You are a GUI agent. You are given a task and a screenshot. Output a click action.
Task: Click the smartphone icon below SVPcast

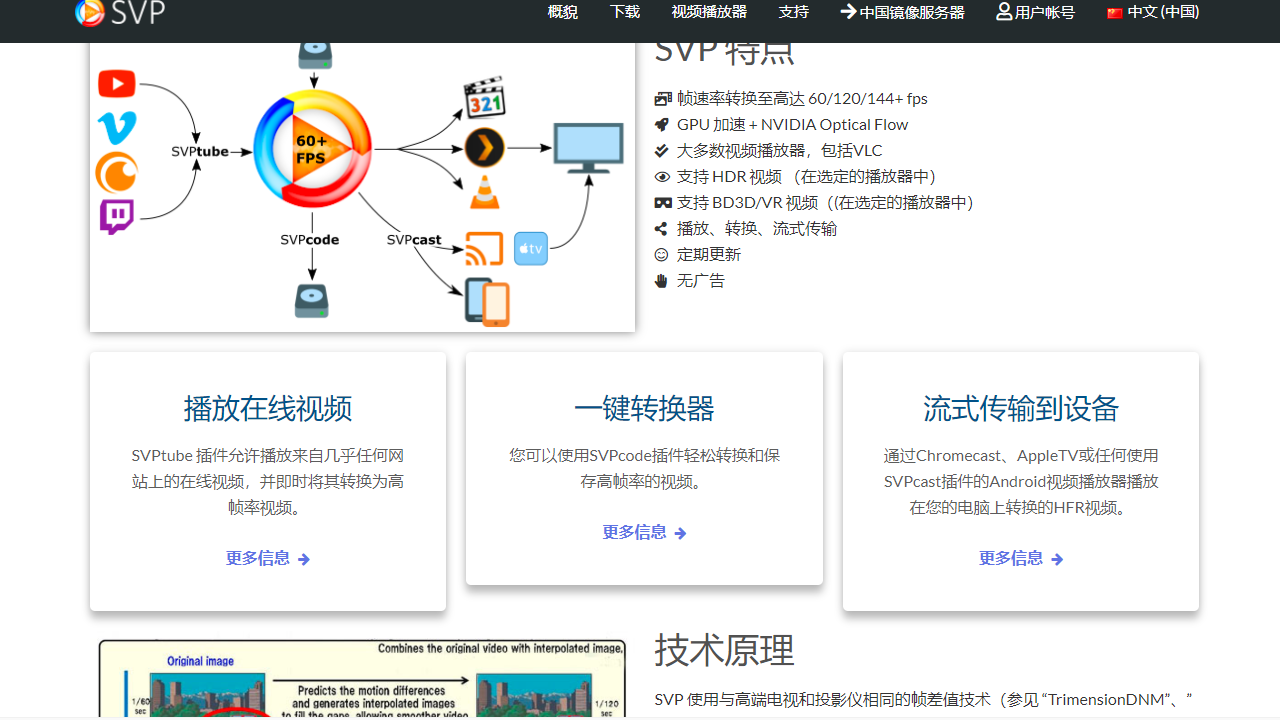click(x=487, y=301)
